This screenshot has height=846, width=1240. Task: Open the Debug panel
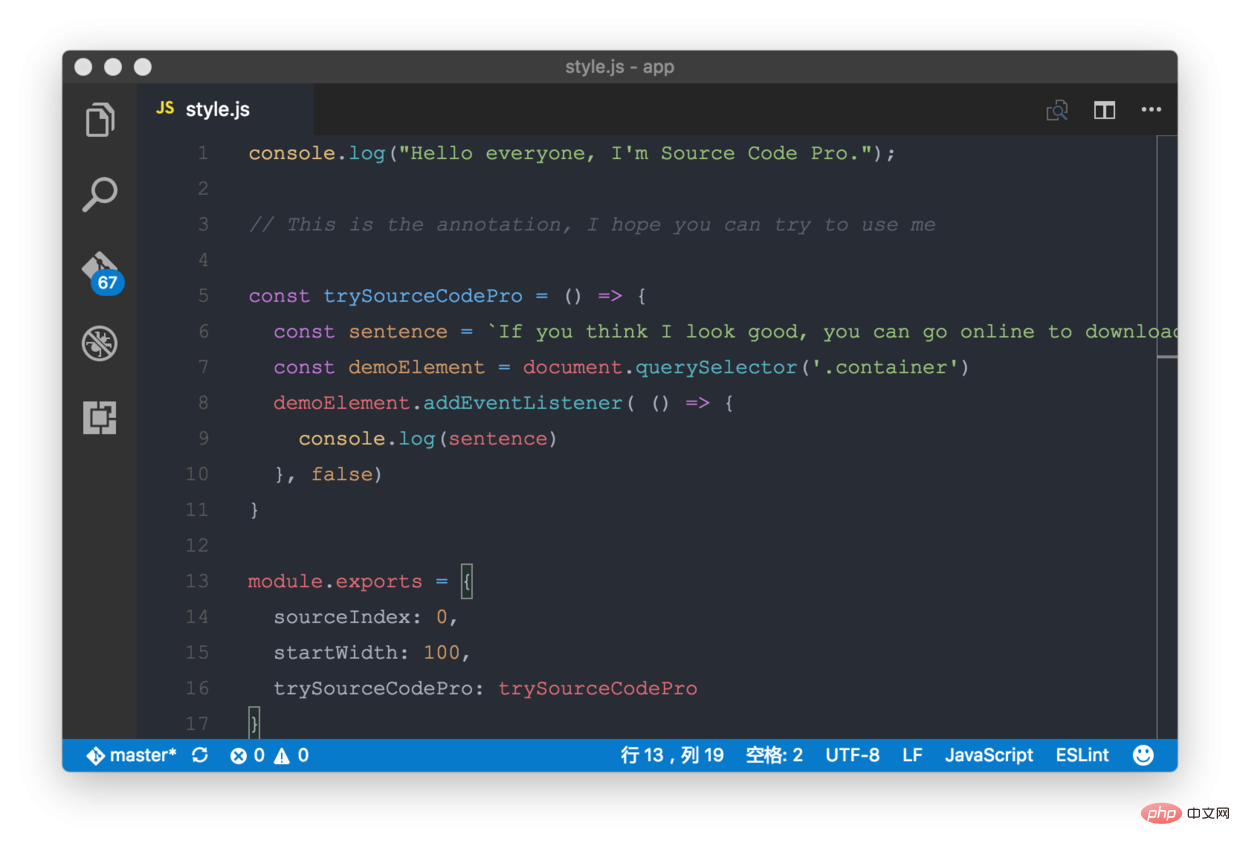click(x=99, y=344)
